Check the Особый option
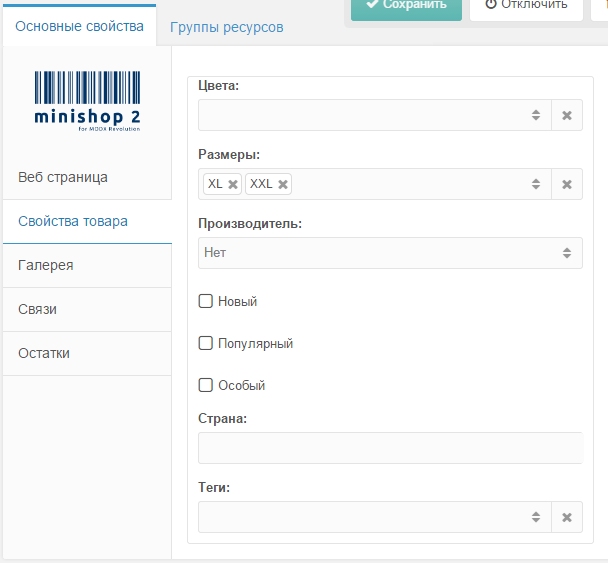The width and height of the screenshot is (608, 563). (206, 385)
